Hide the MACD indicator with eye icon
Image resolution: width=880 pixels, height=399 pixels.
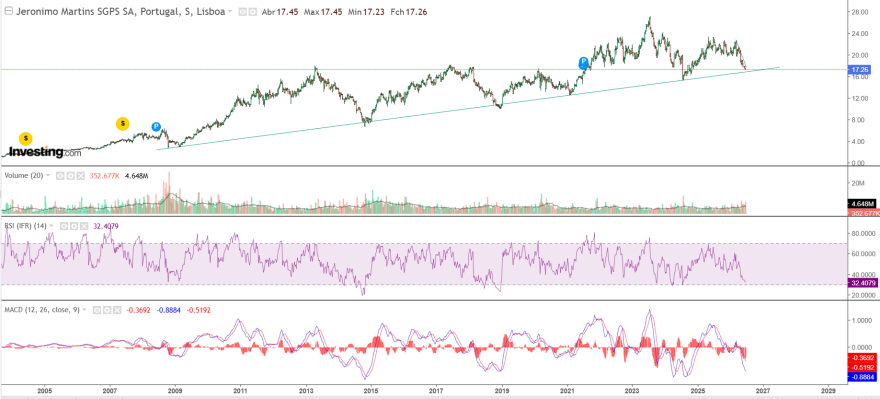click(97, 309)
